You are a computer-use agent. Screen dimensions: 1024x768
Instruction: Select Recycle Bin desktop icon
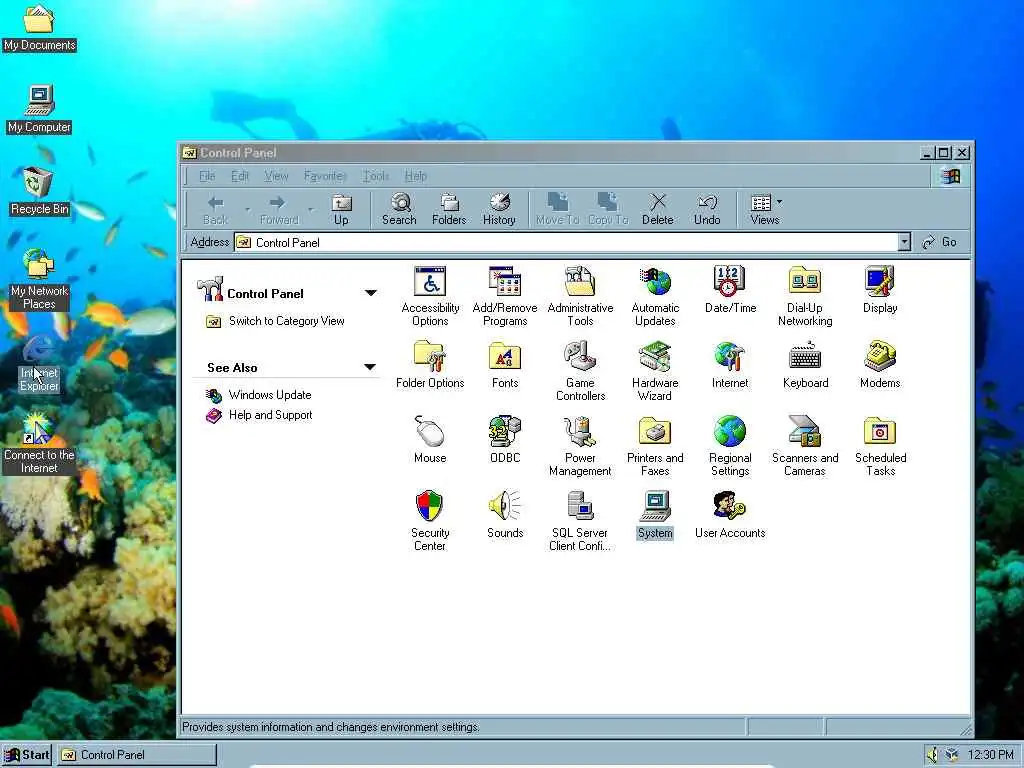click(x=39, y=192)
